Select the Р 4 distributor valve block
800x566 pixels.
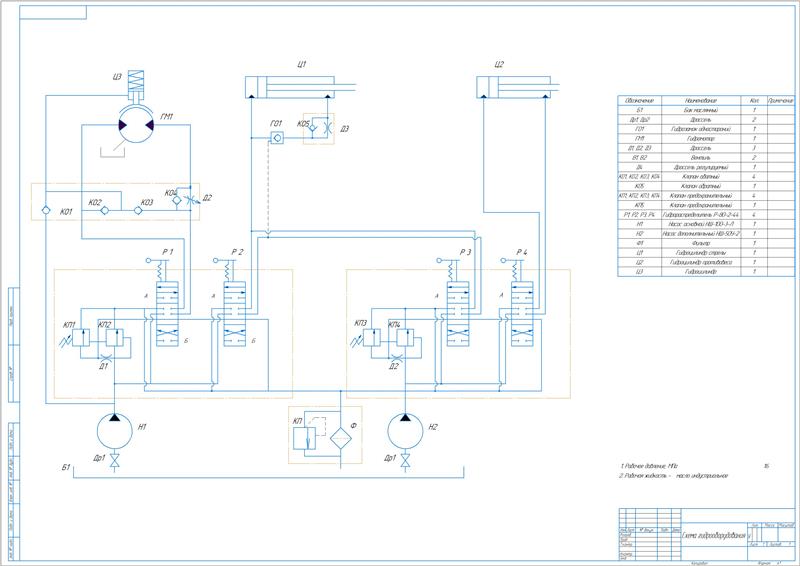pos(522,313)
